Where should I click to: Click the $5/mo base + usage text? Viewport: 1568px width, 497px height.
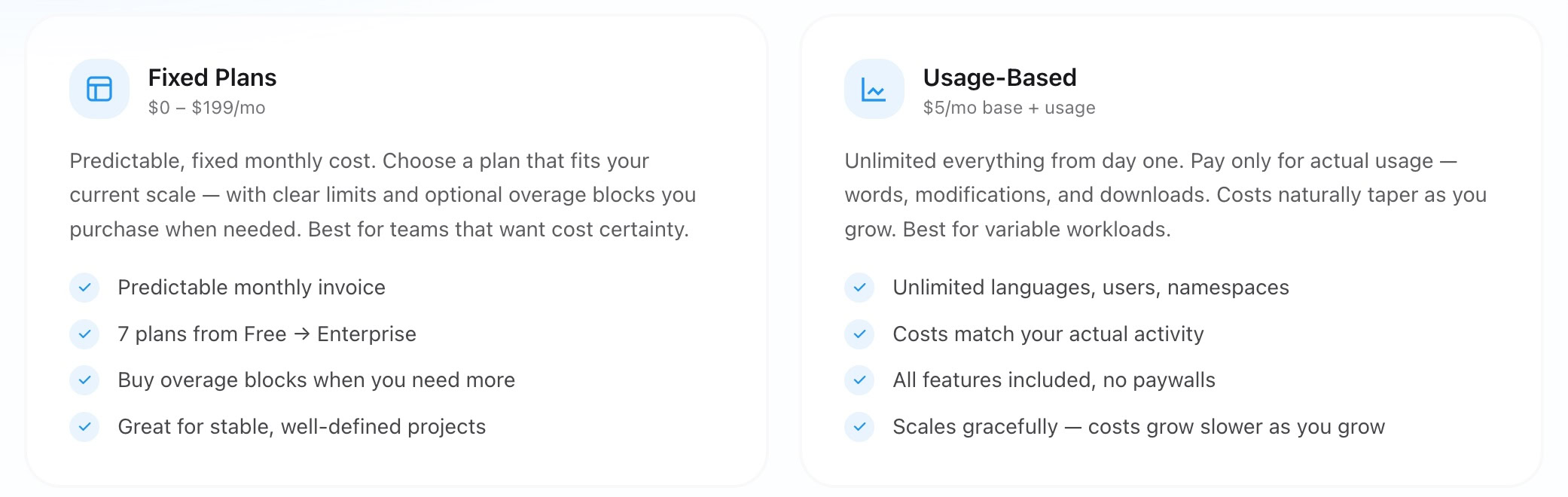tap(1008, 108)
